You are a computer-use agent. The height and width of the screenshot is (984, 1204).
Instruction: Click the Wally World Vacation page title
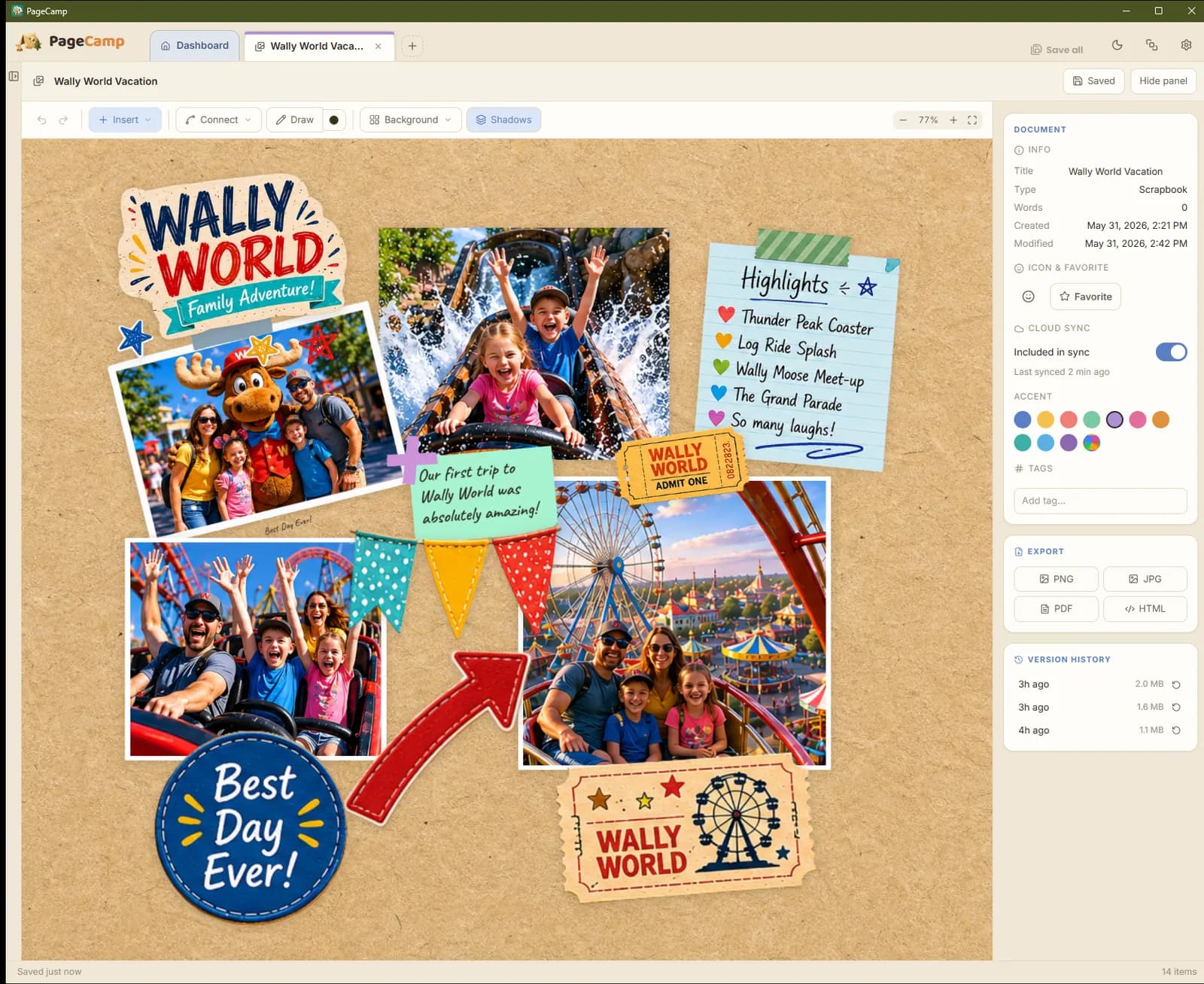point(105,81)
